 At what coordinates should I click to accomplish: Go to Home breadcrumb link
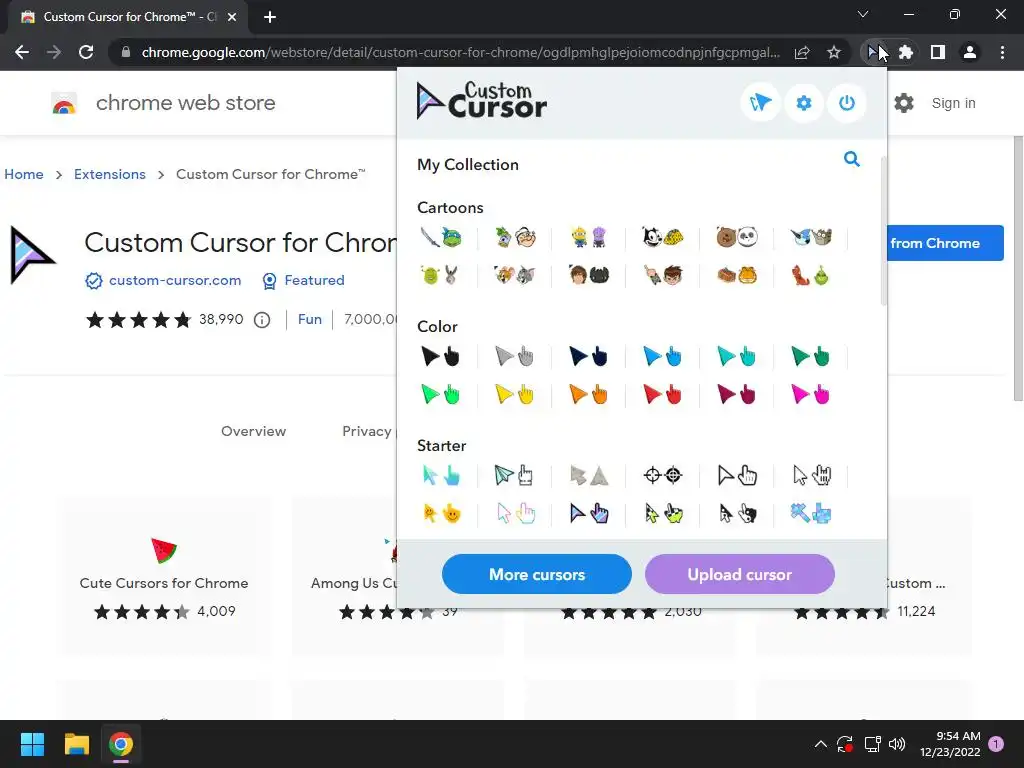click(x=24, y=174)
